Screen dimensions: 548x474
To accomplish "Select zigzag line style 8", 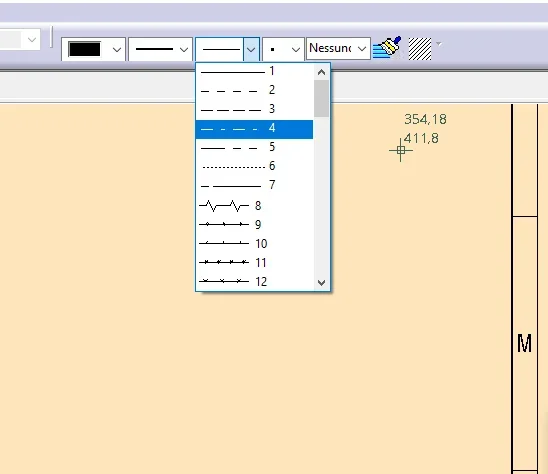I will pyautogui.click(x=254, y=206).
